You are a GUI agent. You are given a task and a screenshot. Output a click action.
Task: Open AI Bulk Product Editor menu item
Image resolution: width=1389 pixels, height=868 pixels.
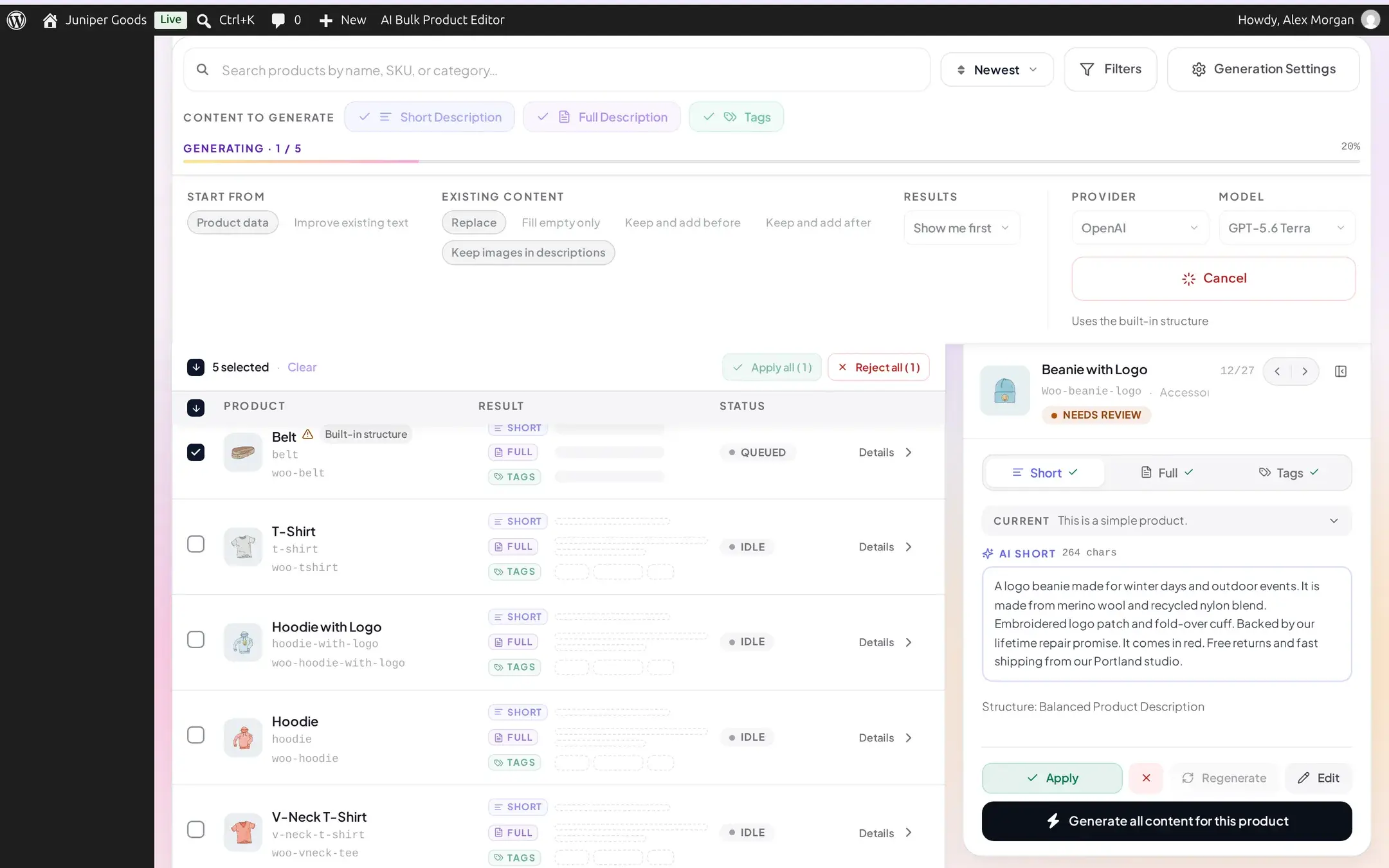(x=442, y=20)
